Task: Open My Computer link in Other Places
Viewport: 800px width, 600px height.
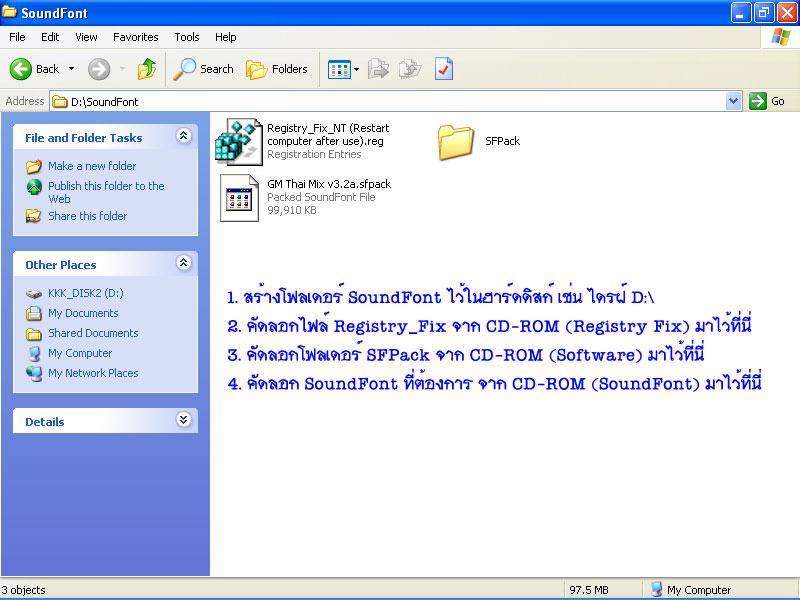Action: click(x=80, y=353)
